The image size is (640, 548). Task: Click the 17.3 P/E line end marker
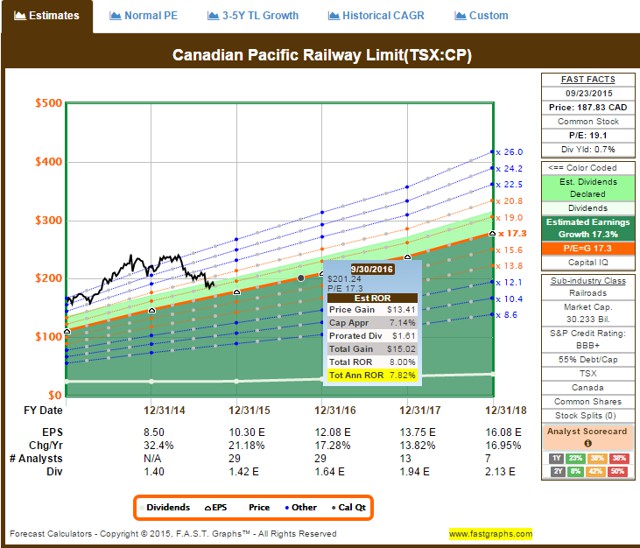click(492, 233)
